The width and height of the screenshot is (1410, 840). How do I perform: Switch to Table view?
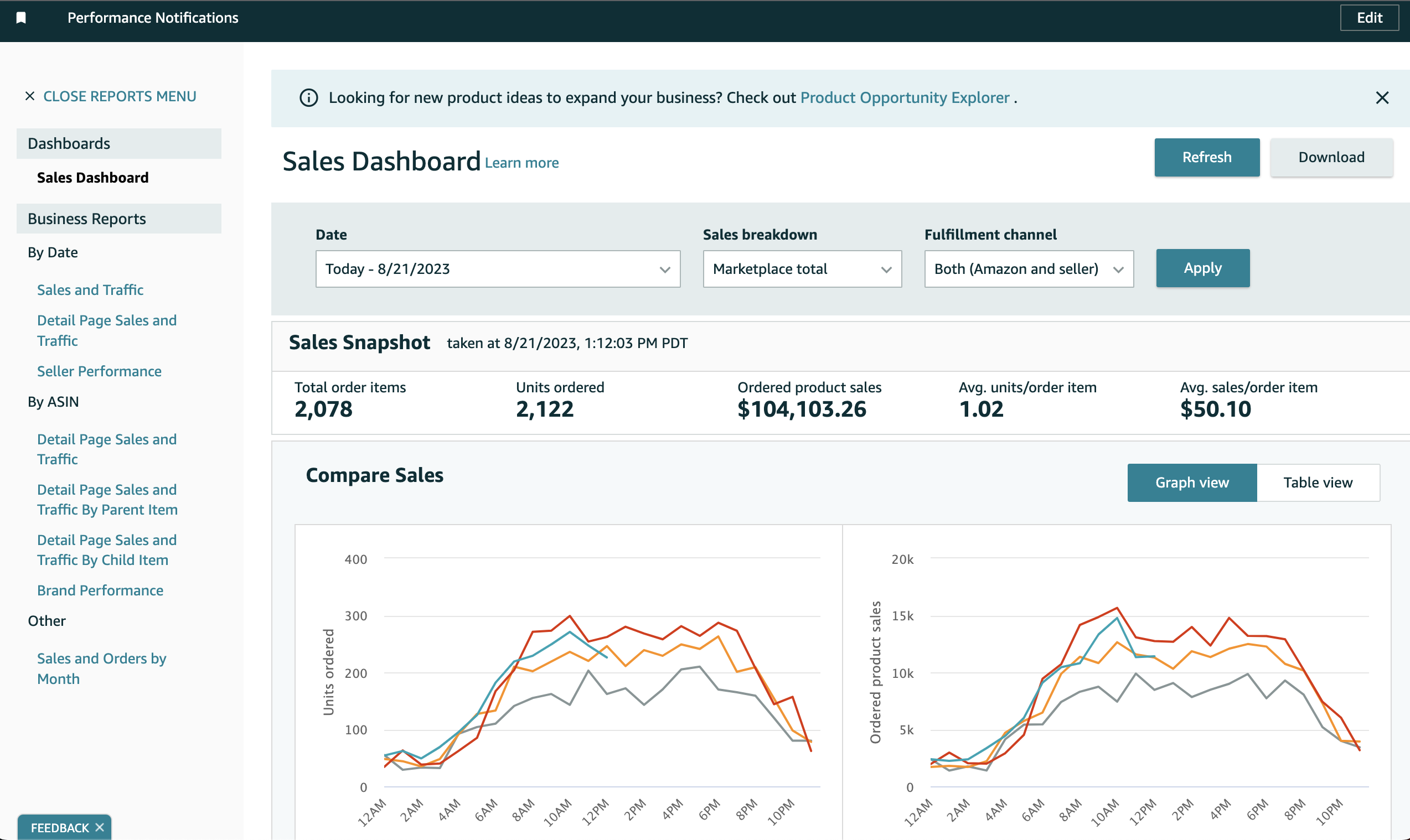click(x=1318, y=483)
